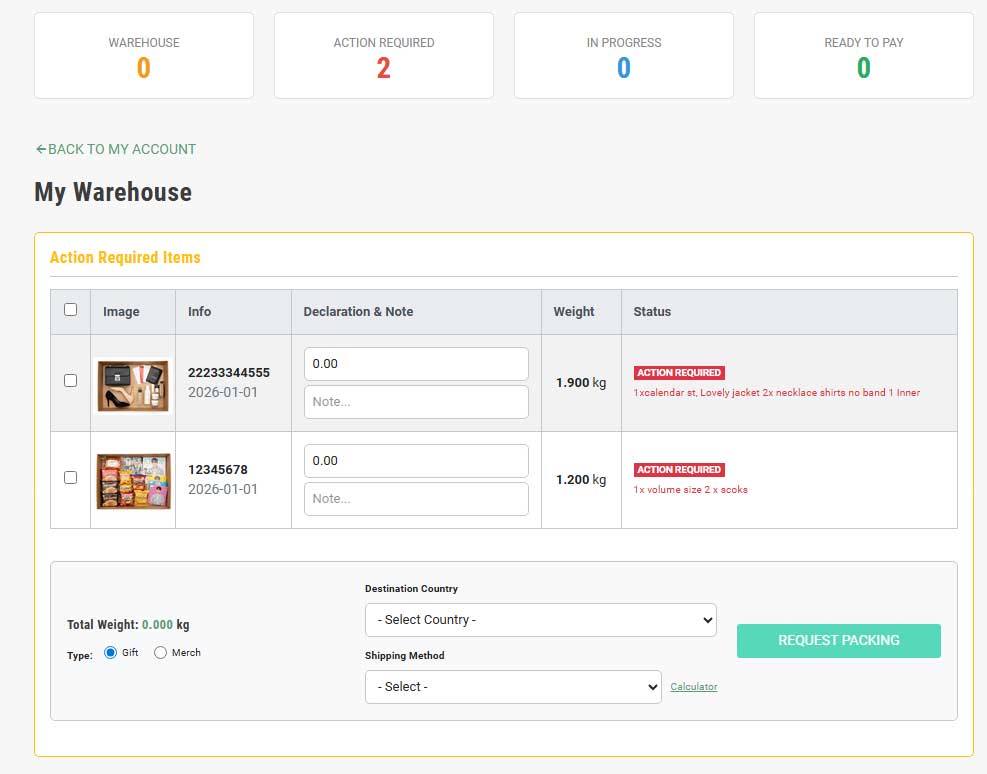987x774 pixels.
Task: Check the box for item 22233344555
Action: (x=70, y=381)
